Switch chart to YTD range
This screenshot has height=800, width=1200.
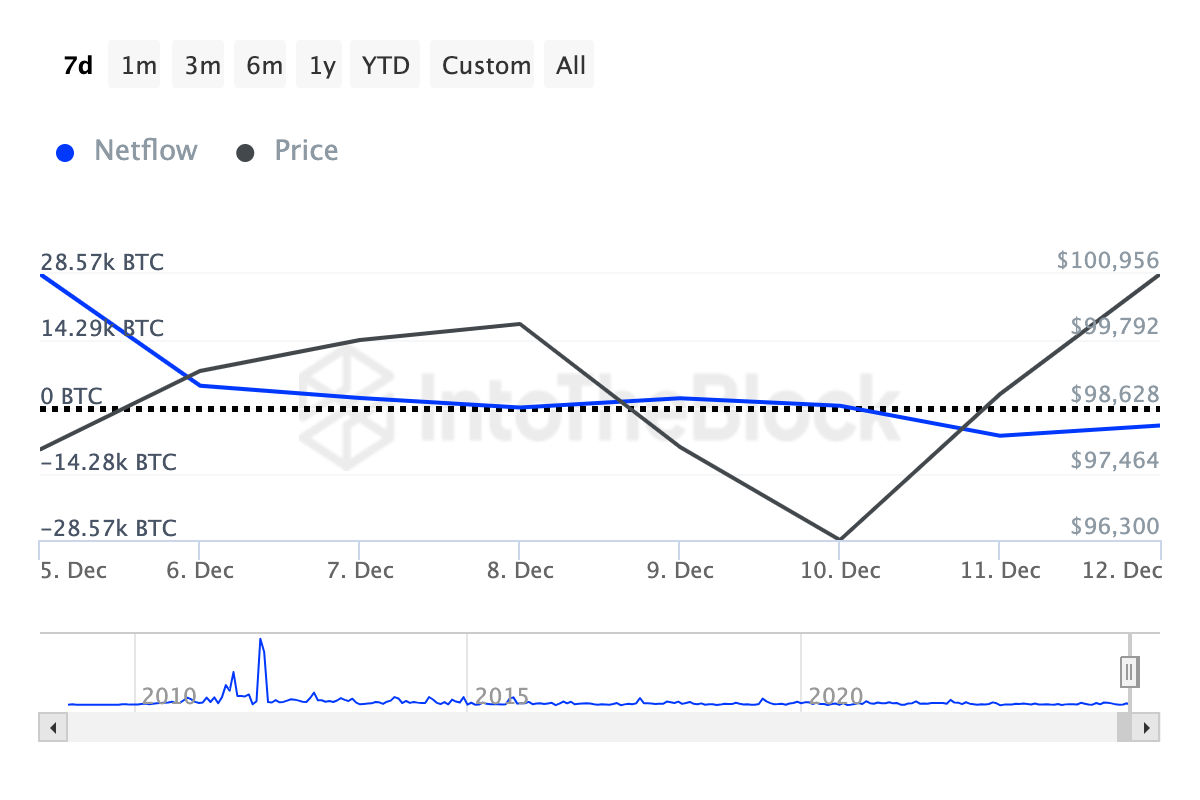[386, 65]
